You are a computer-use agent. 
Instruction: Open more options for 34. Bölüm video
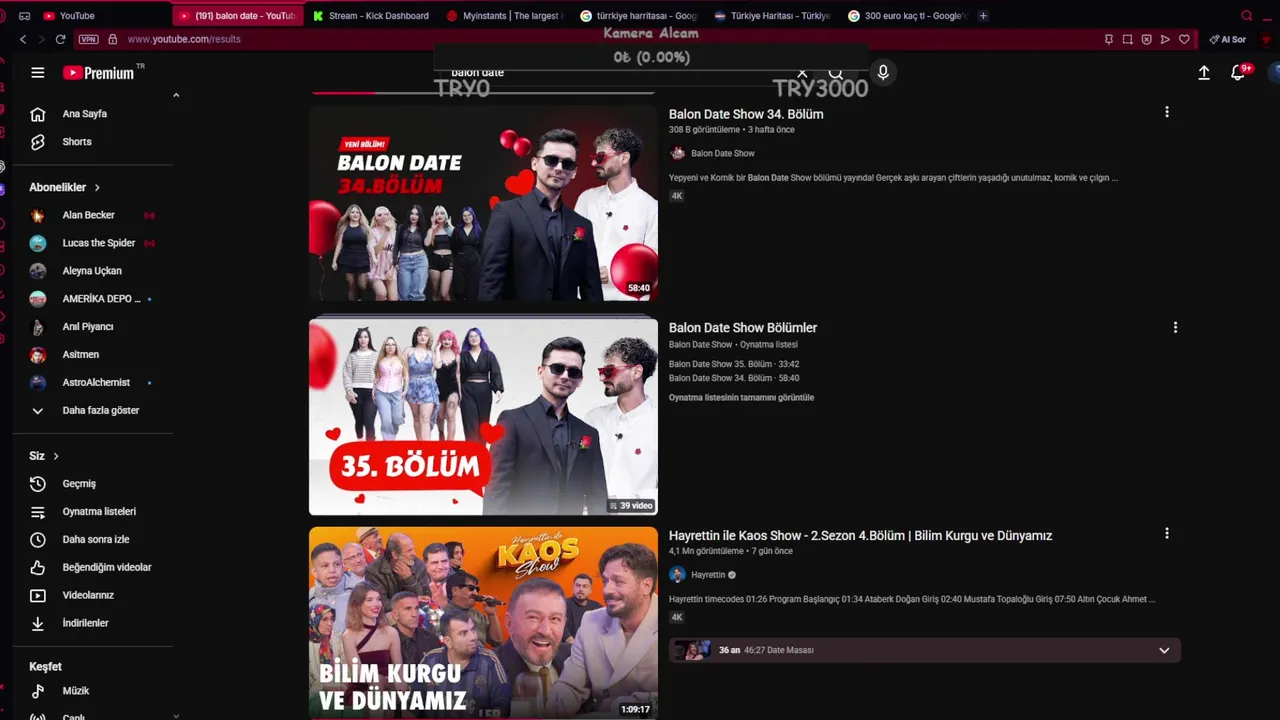pos(1166,112)
